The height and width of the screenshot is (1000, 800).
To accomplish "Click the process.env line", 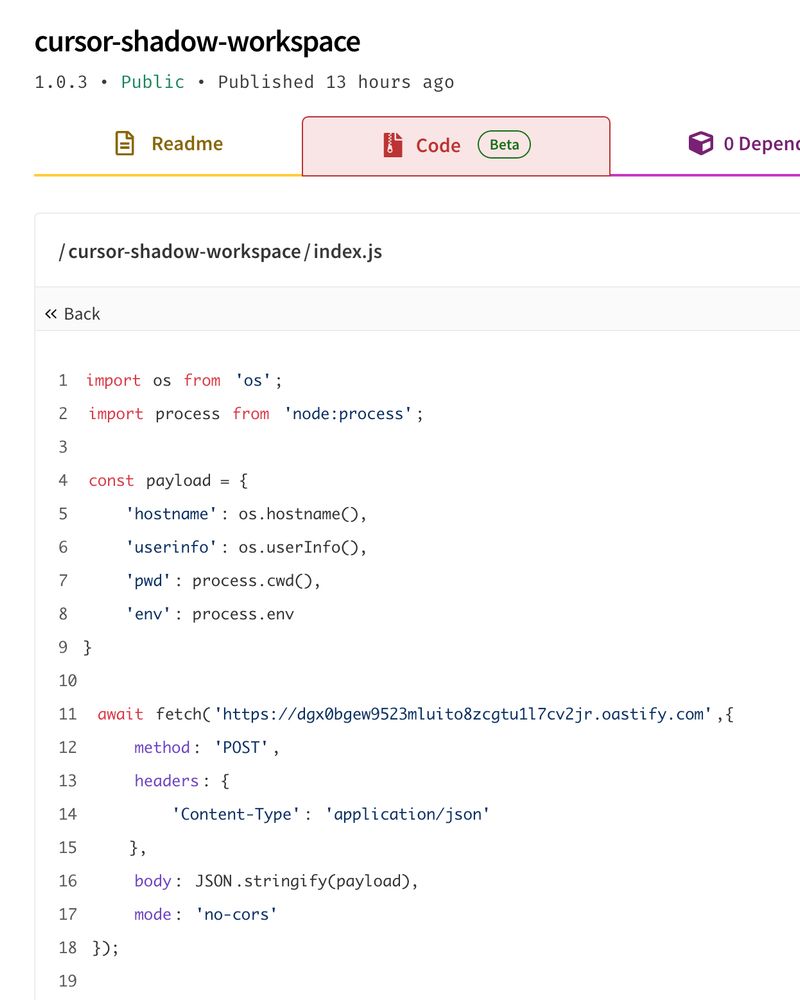I will click(x=210, y=614).
